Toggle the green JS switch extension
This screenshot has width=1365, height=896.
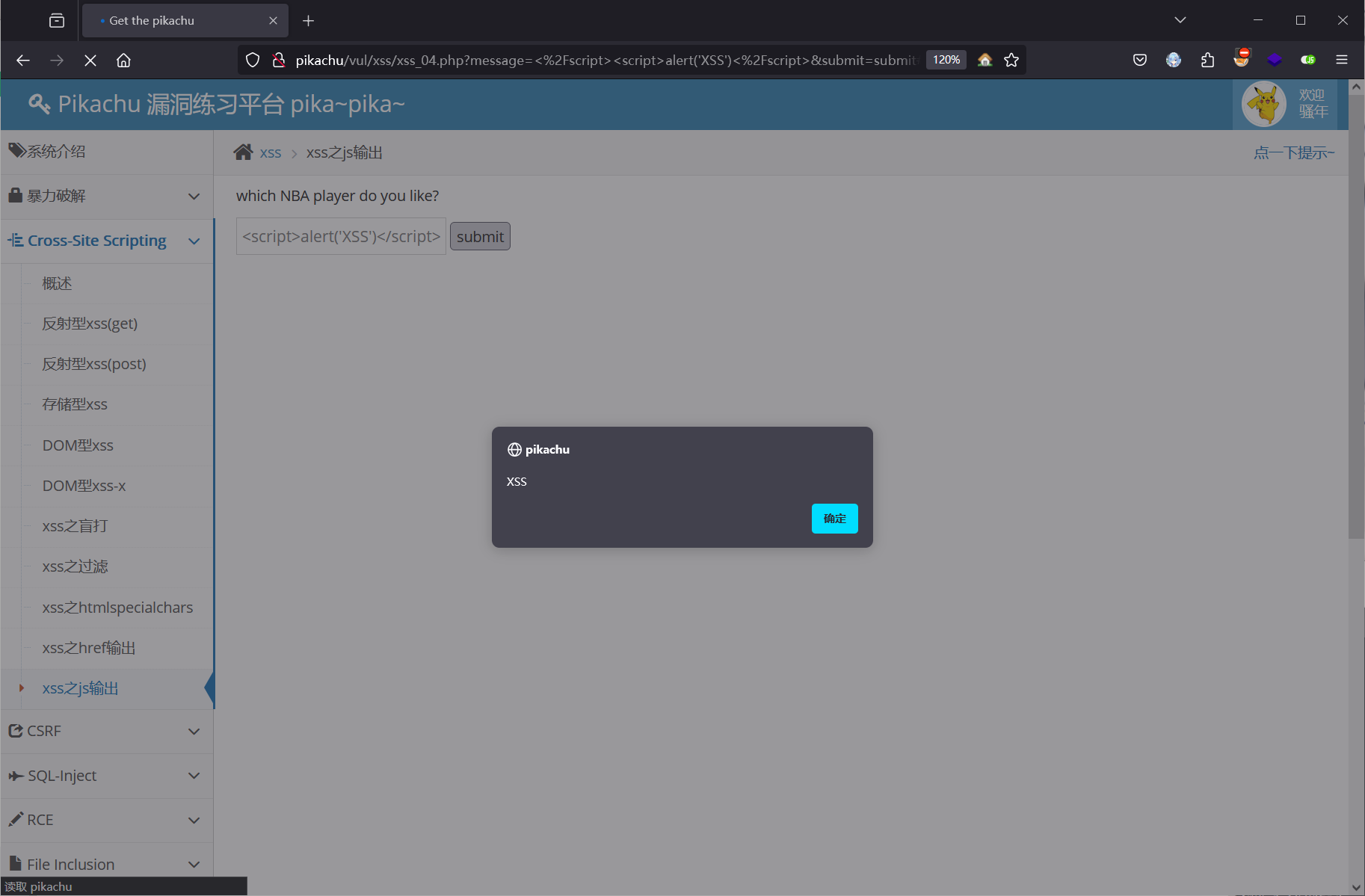click(x=1308, y=61)
